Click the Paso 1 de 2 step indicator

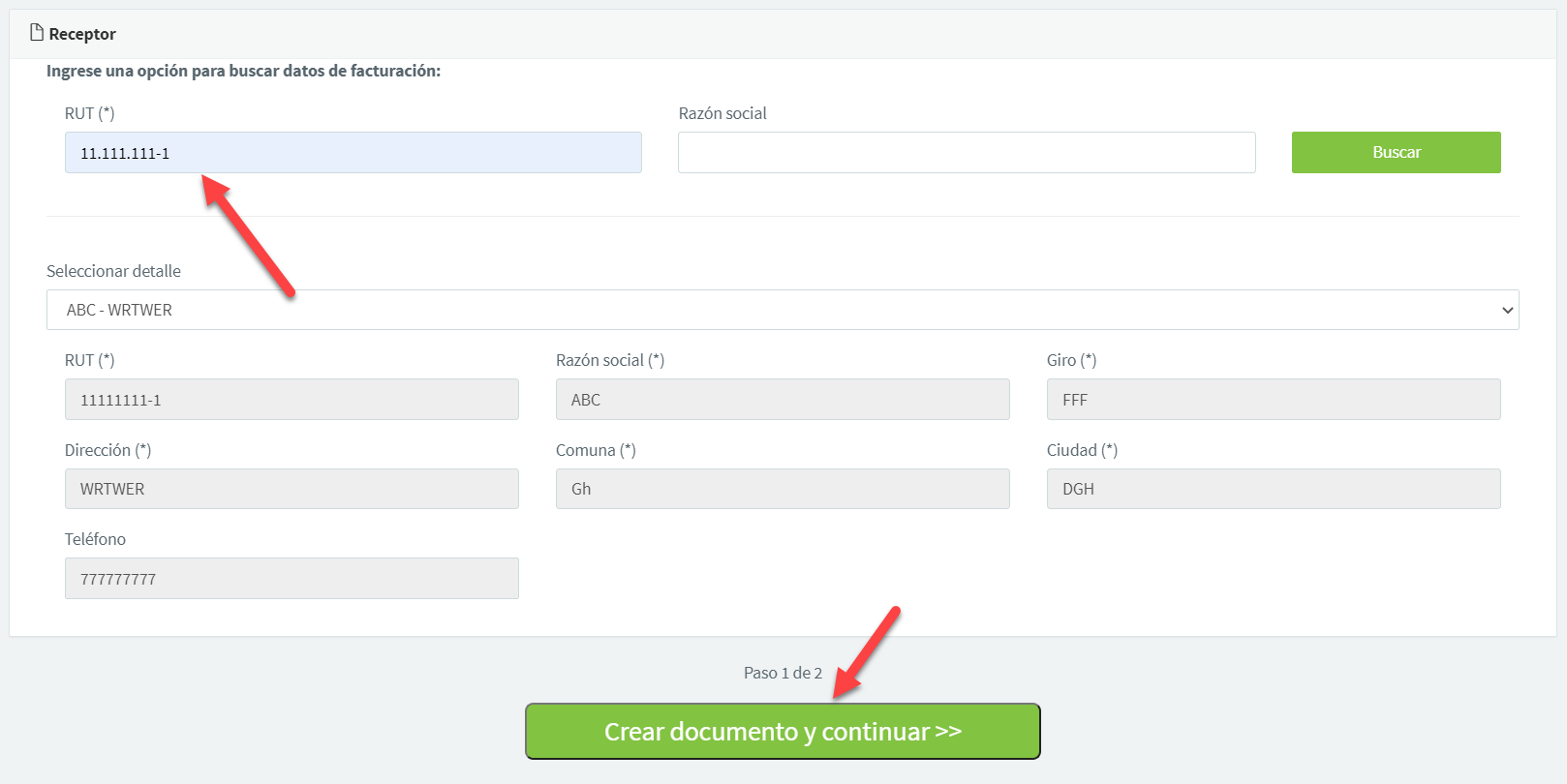[783, 673]
